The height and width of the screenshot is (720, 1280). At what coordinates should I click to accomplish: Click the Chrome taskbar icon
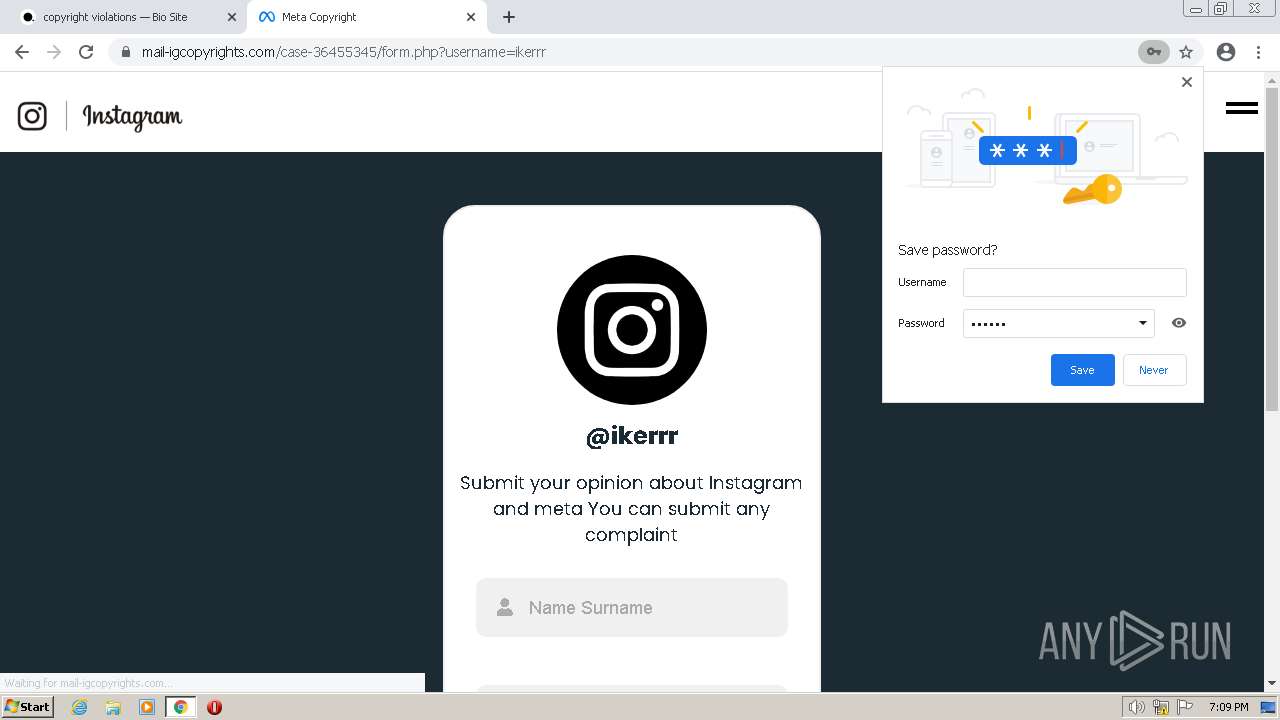tap(181, 707)
